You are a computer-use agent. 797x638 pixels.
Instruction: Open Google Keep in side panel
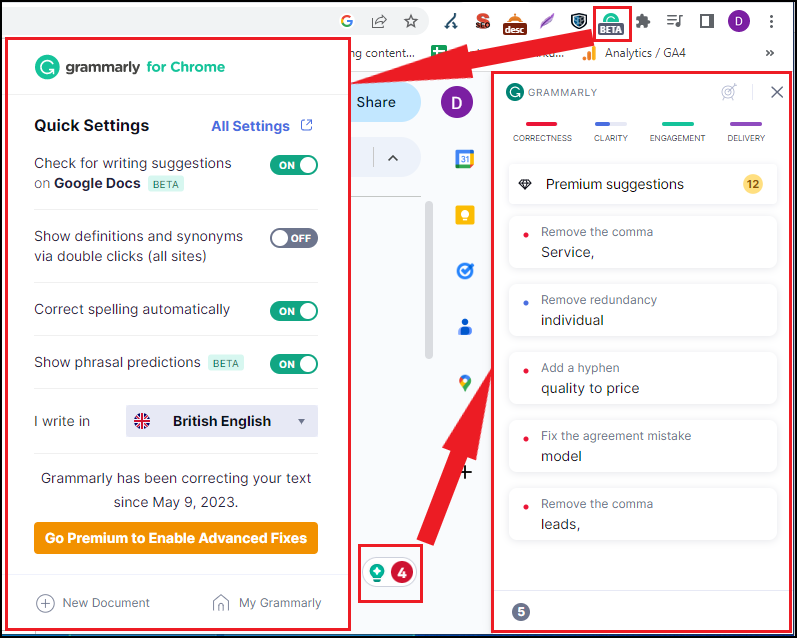point(464,214)
